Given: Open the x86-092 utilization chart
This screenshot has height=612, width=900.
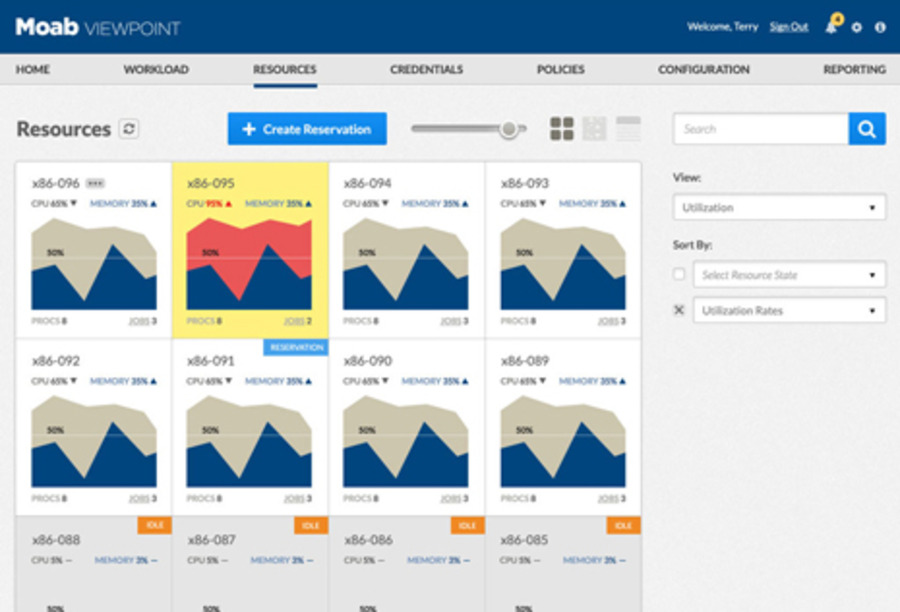Looking at the screenshot, I should tap(94, 441).
